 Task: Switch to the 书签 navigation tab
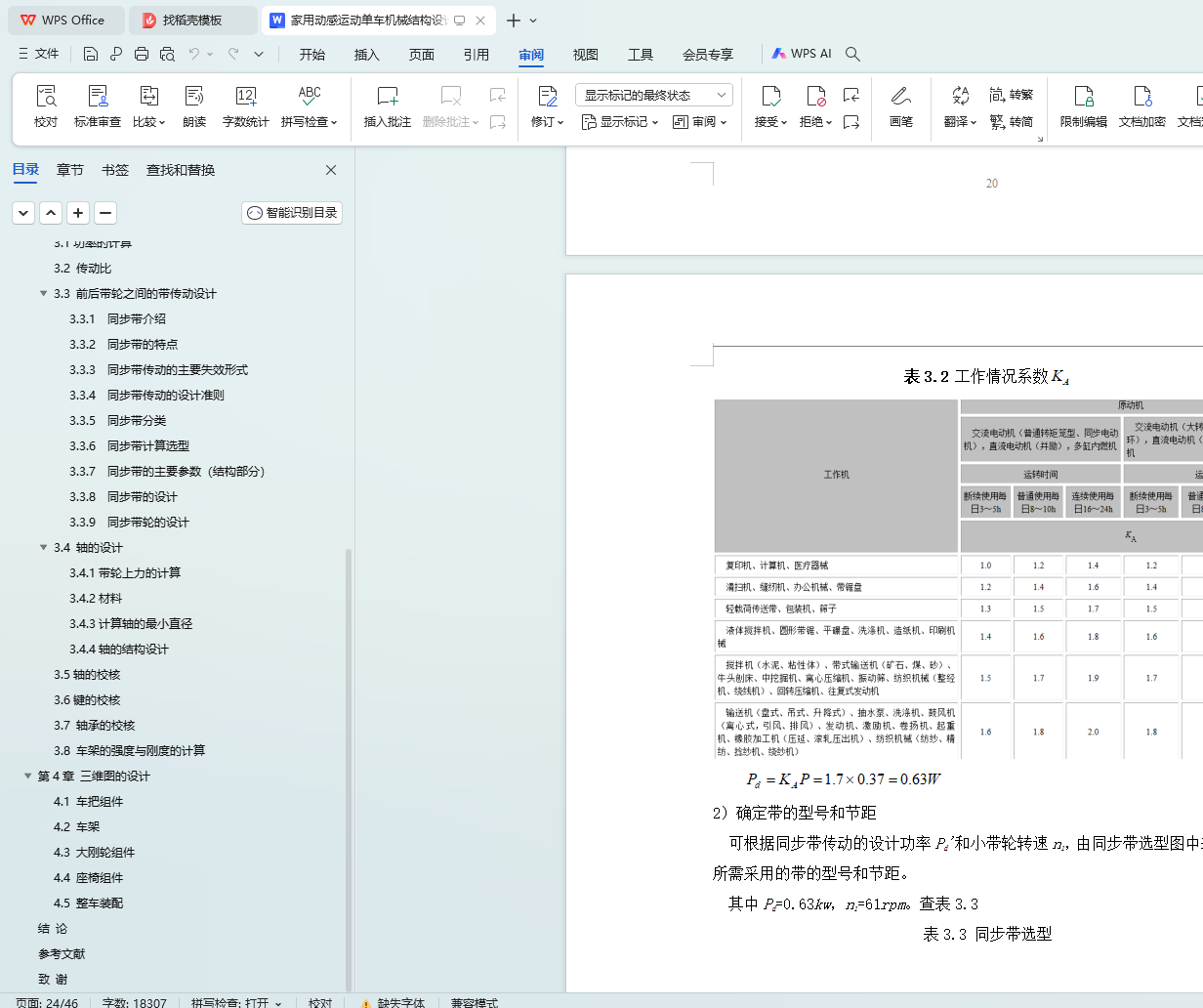click(115, 170)
